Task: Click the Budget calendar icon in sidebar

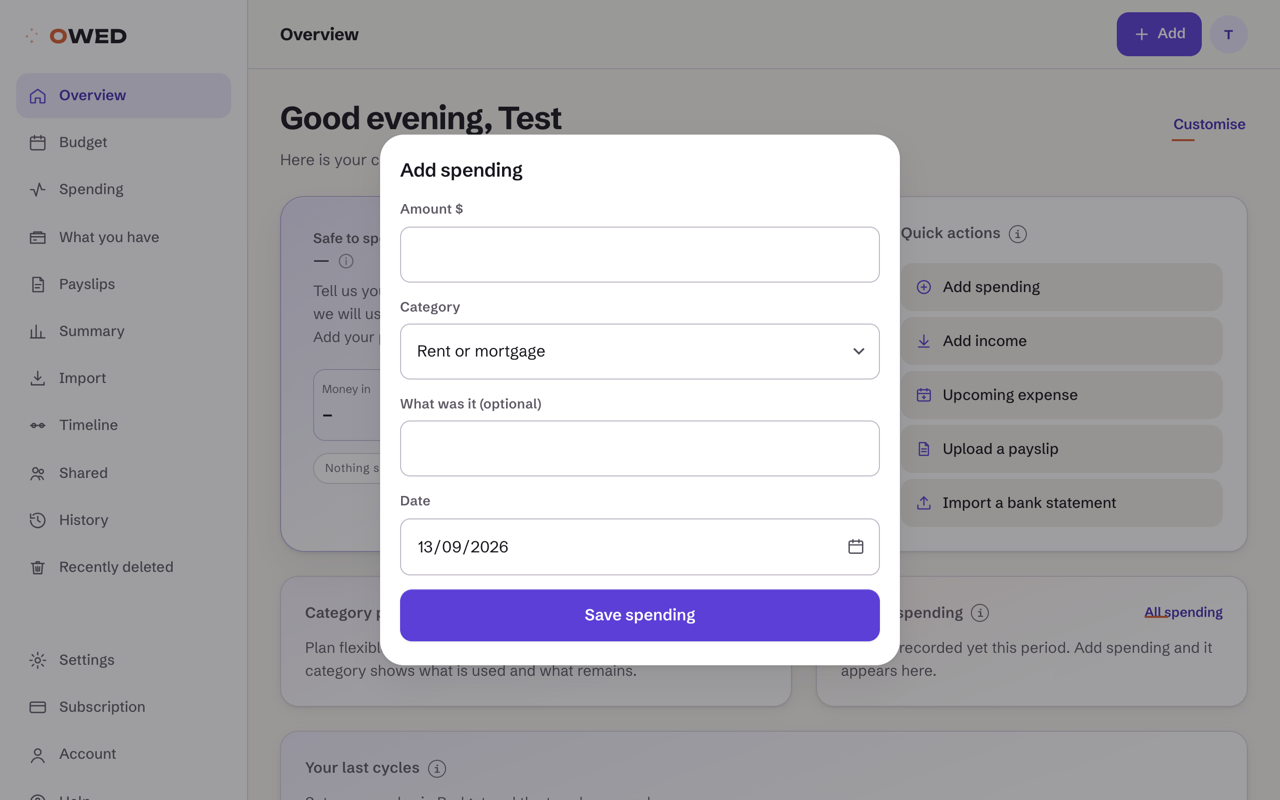Action: (x=38, y=143)
